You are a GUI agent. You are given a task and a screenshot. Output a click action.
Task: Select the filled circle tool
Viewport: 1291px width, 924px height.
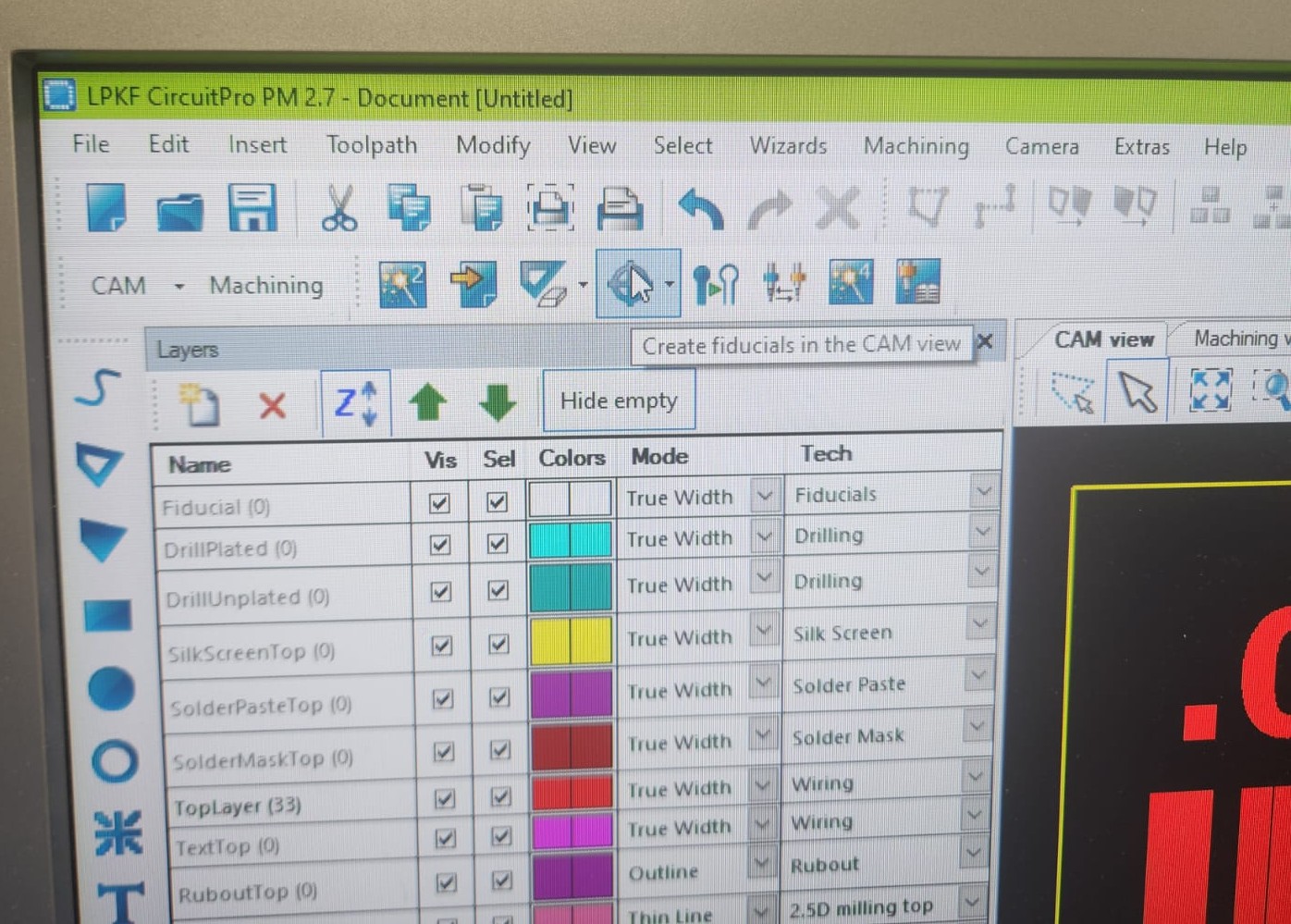tap(112, 689)
